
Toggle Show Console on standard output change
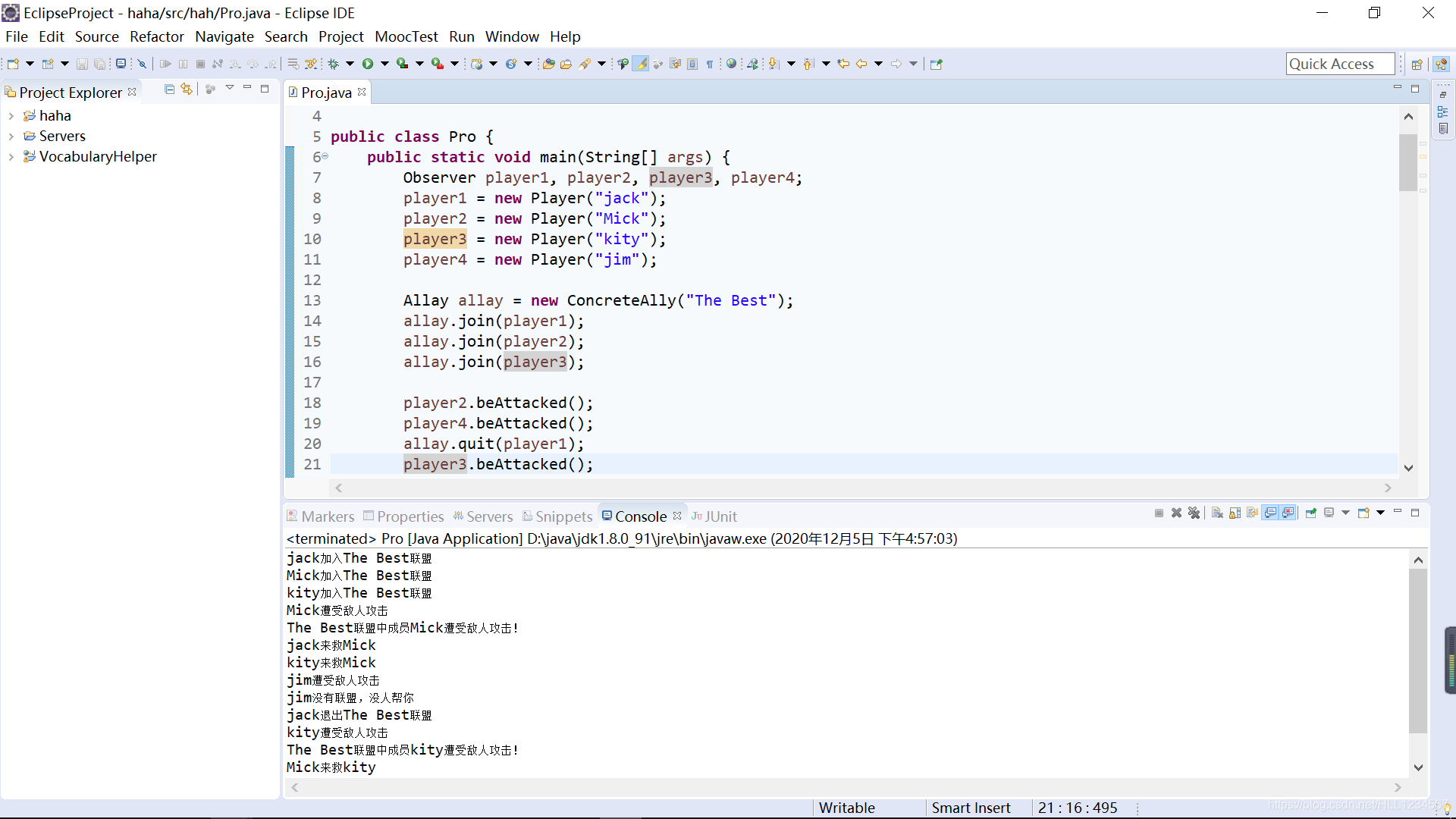click(1270, 513)
